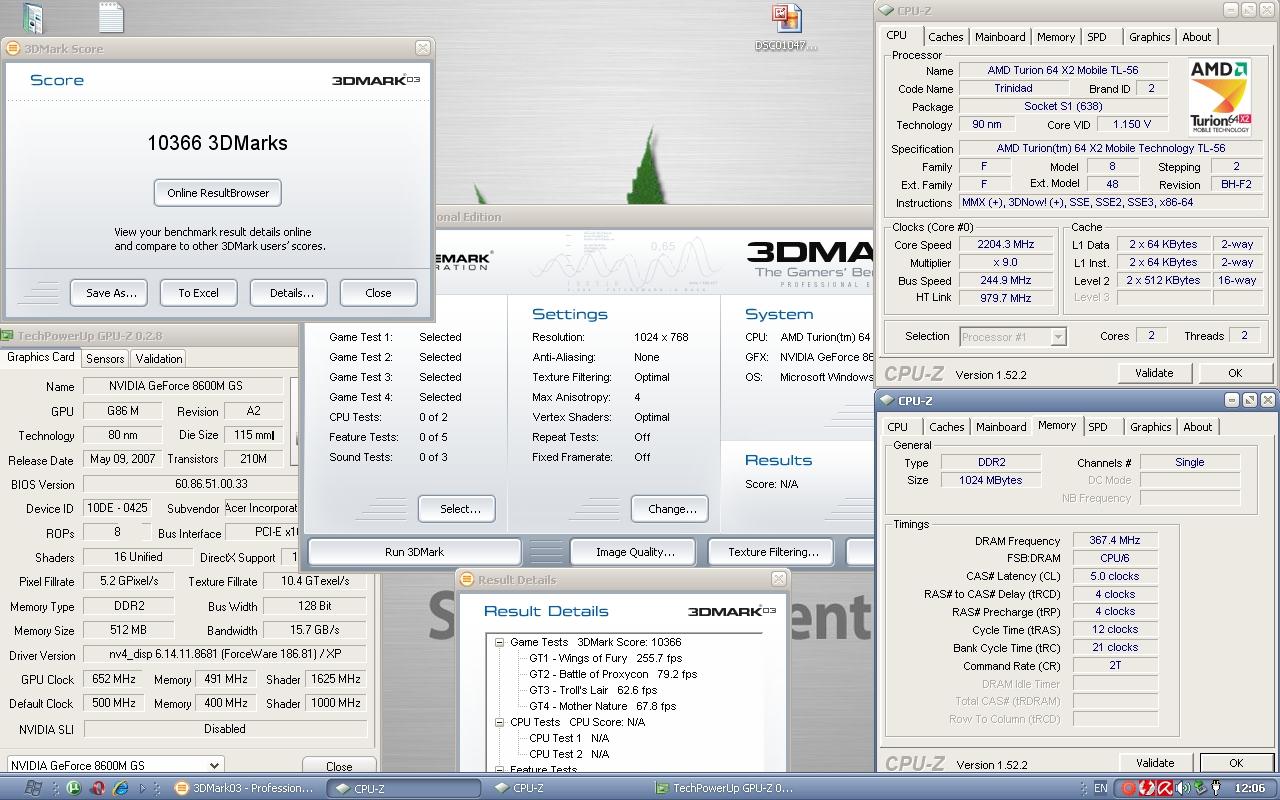Select GT2 - Battle of Proxycon result
Image resolution: width=1280 pixels, height=800 pixels.
(x=613, y=674)
